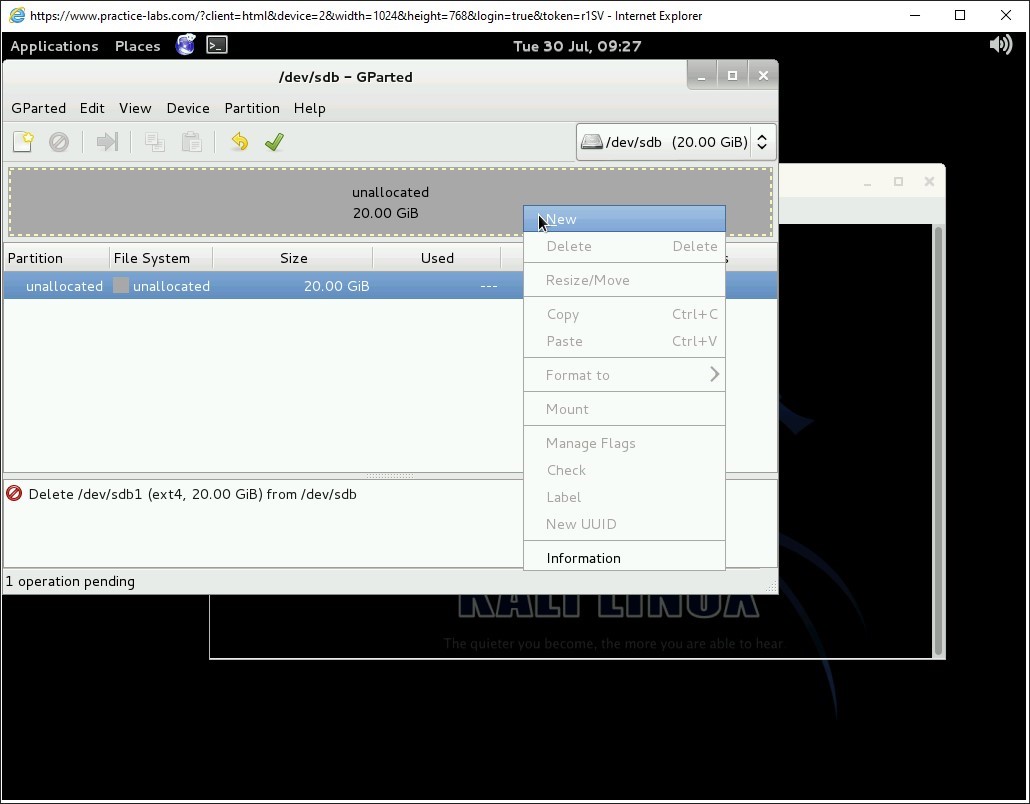Click the File System column header
The width and height of the screenshot is (1030, 804).
coord(152,258)
